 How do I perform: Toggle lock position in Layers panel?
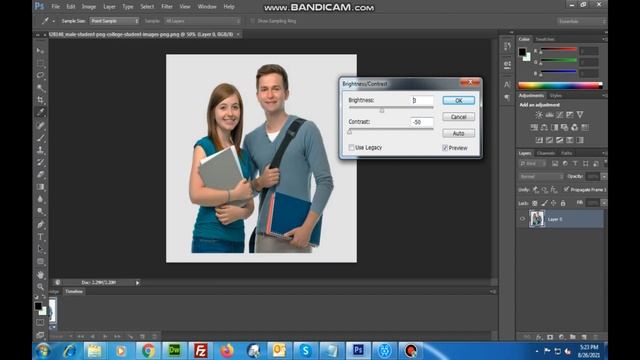click(553, 203)
